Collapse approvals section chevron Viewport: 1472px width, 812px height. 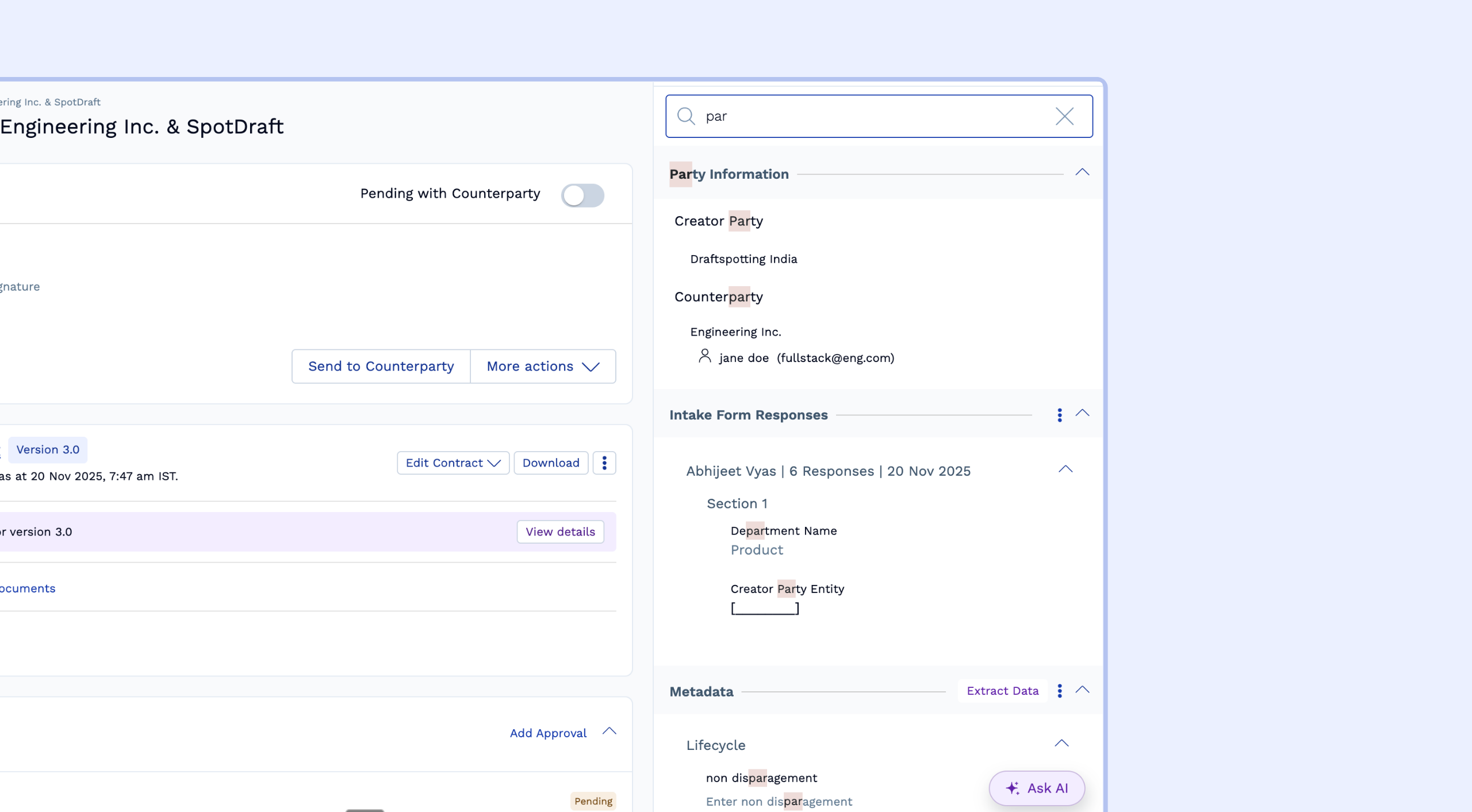pos(609,732)
